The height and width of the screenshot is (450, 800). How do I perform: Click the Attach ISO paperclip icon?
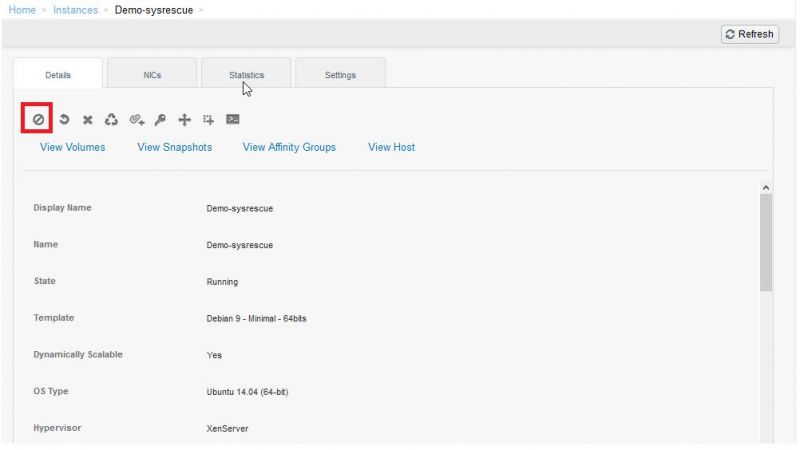point(136,119)
